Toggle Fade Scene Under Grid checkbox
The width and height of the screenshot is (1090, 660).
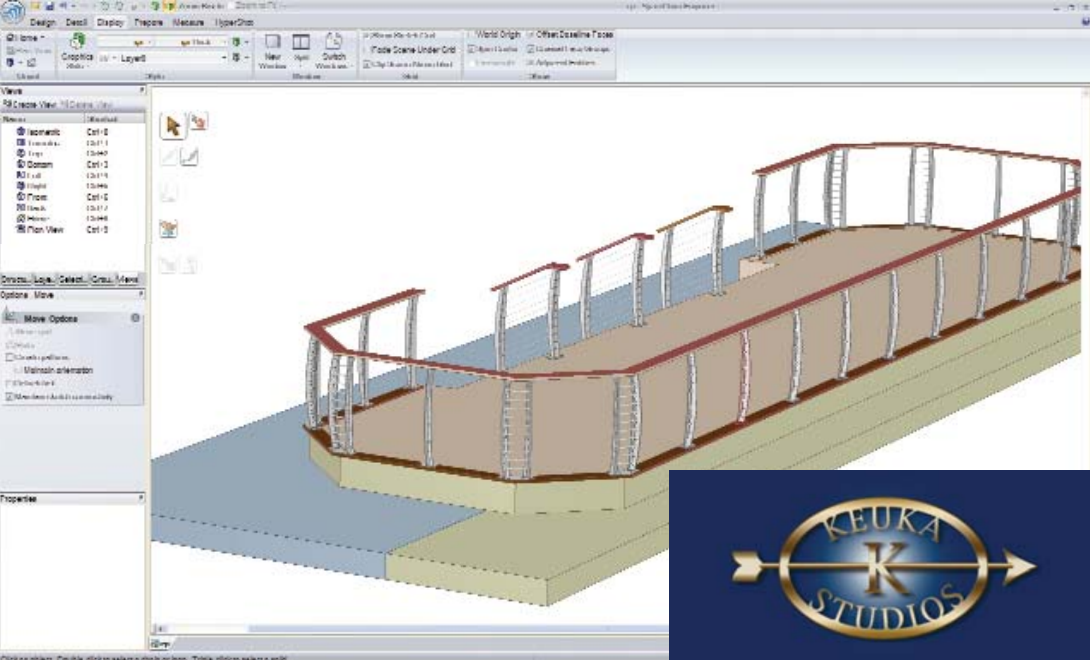pyautogui.click(x=367, y=49)
